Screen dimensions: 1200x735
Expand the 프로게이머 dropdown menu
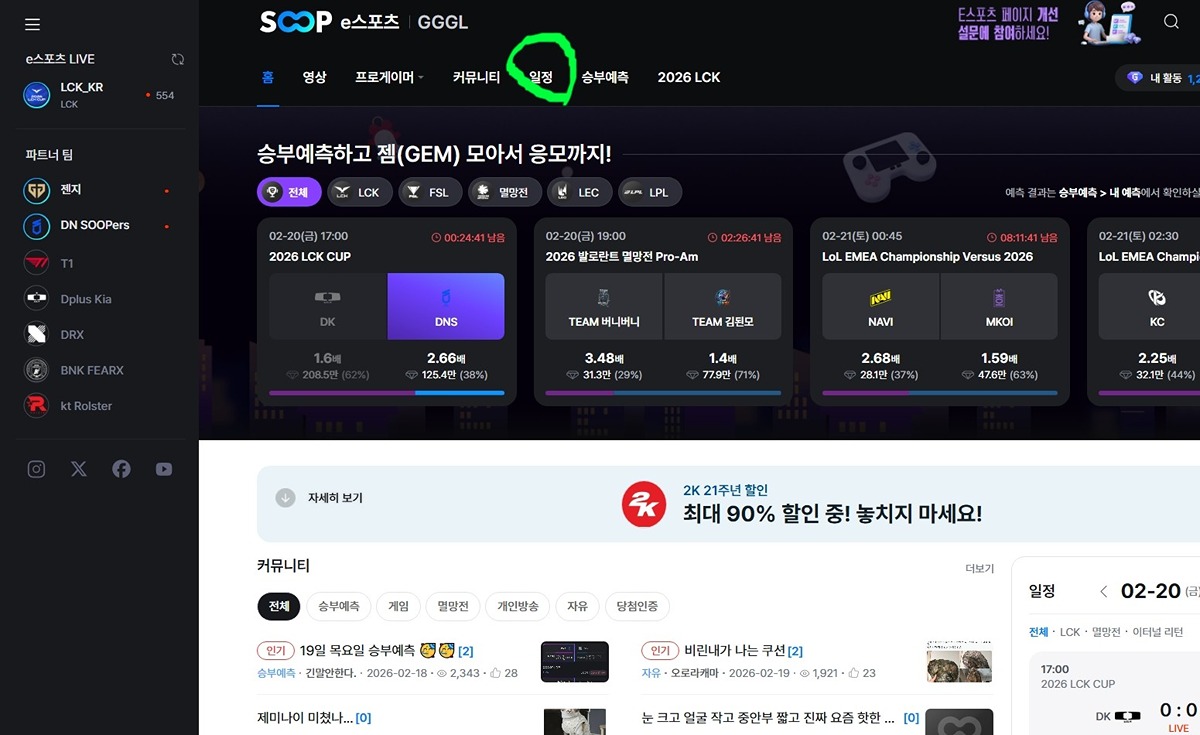pyautogui.click(x=390, y=77)
